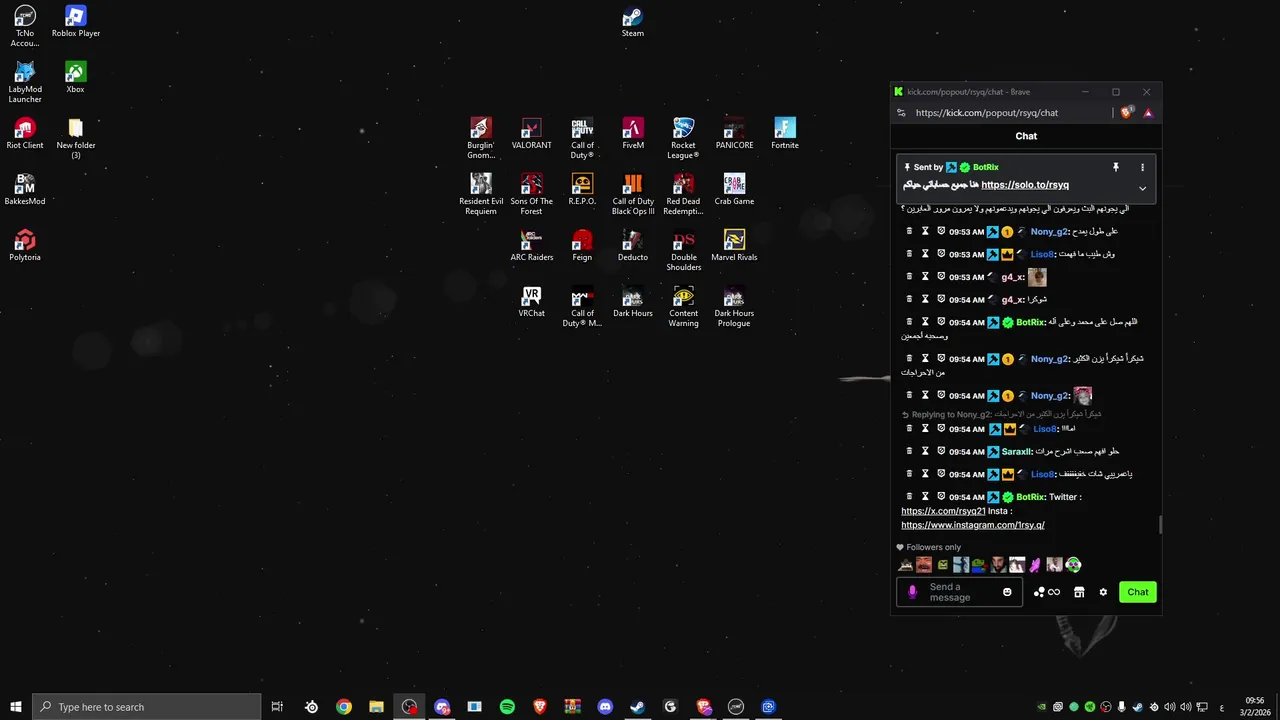Click the Riot Client desktop icon
The height and width of the screenshot is (720, 1280).
tap(25, 134)
